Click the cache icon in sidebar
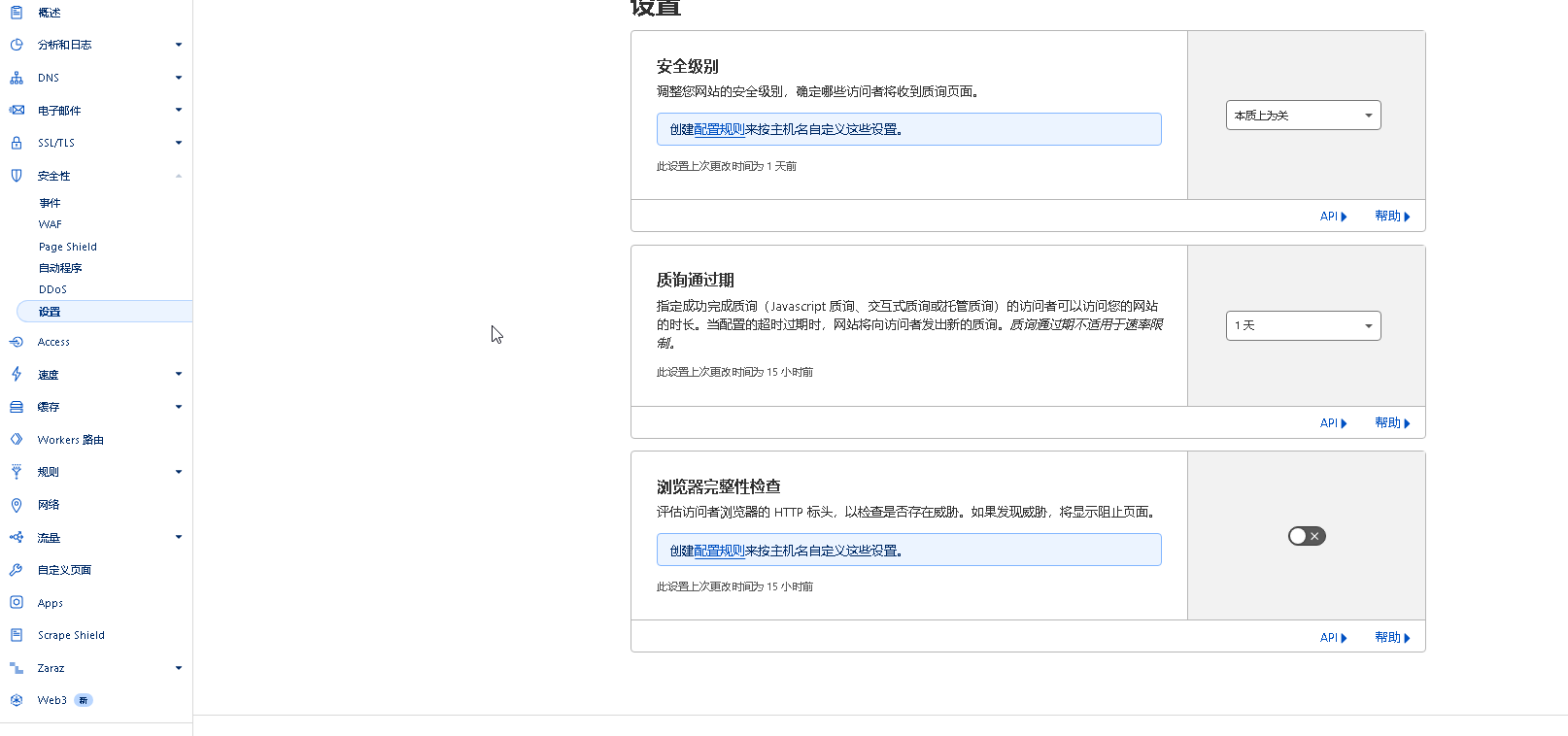1568x736 pixels. point(17,407)
